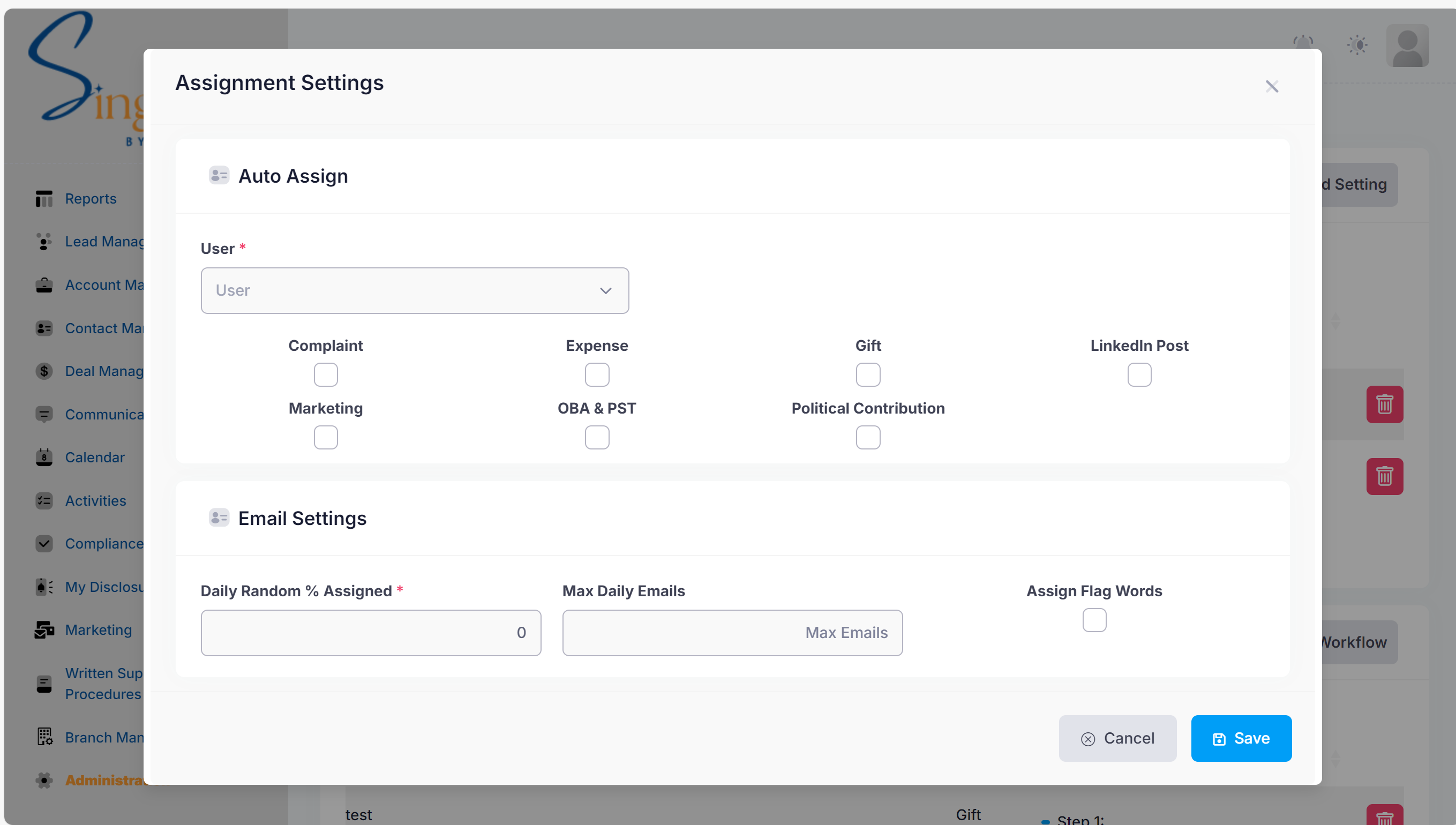Click the partially hidden Setting button
The height and width of the screenshot is (825, 1456).
click(x=1360, y=185)
